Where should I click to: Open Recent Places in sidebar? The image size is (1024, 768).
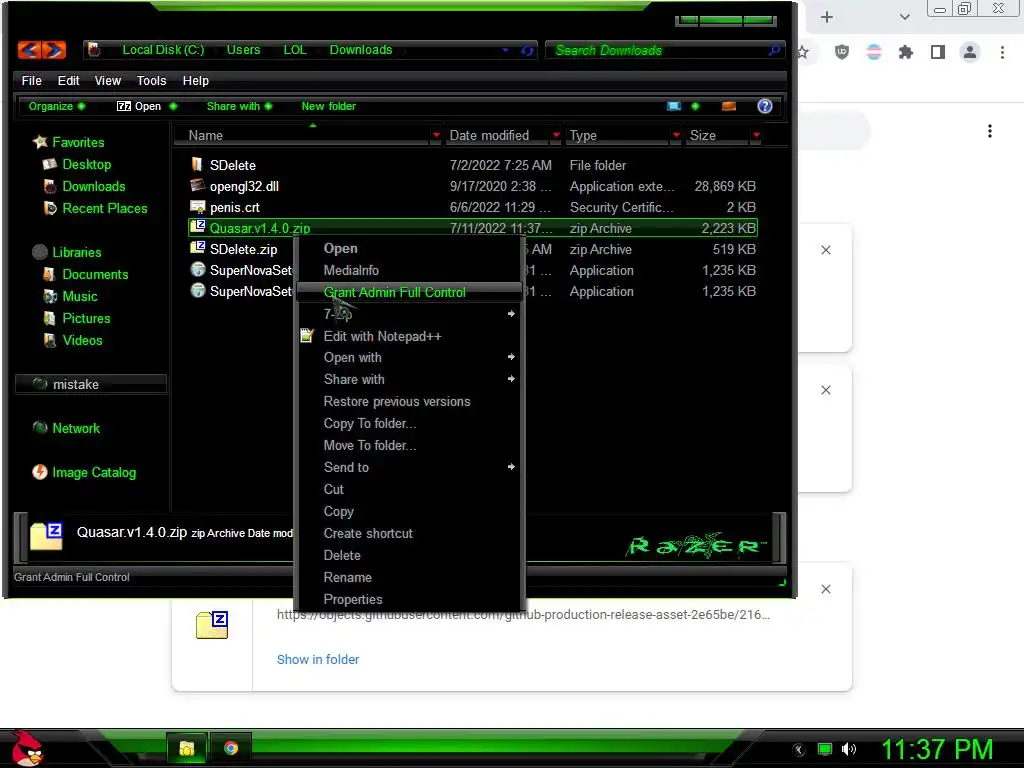click(104, 208)
